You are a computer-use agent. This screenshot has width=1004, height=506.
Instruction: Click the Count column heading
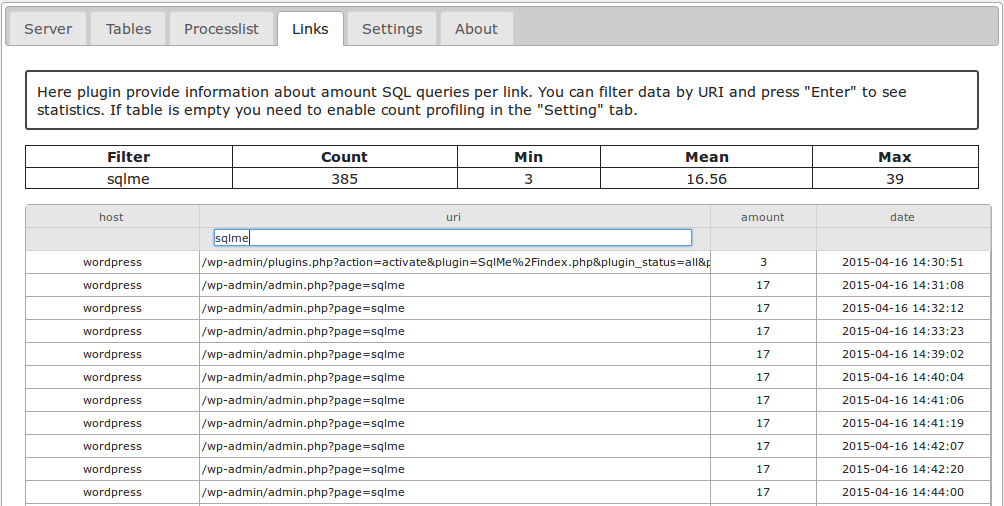[344, 157]
